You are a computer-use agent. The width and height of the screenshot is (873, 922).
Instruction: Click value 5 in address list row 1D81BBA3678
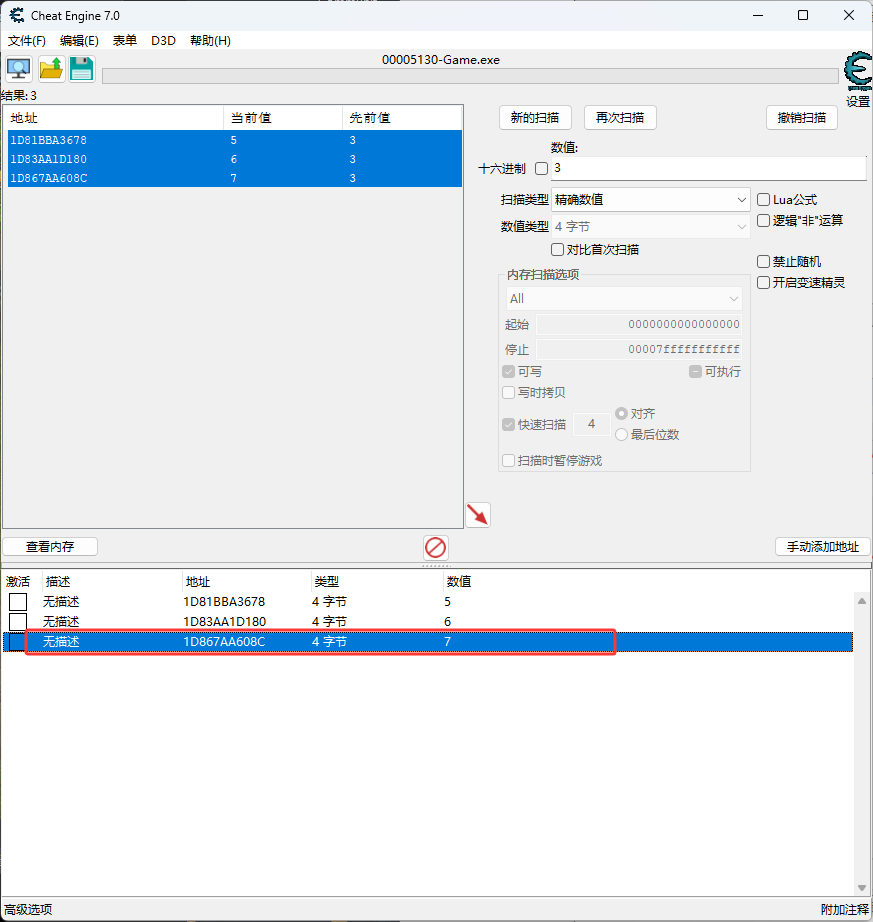(447, 602)
